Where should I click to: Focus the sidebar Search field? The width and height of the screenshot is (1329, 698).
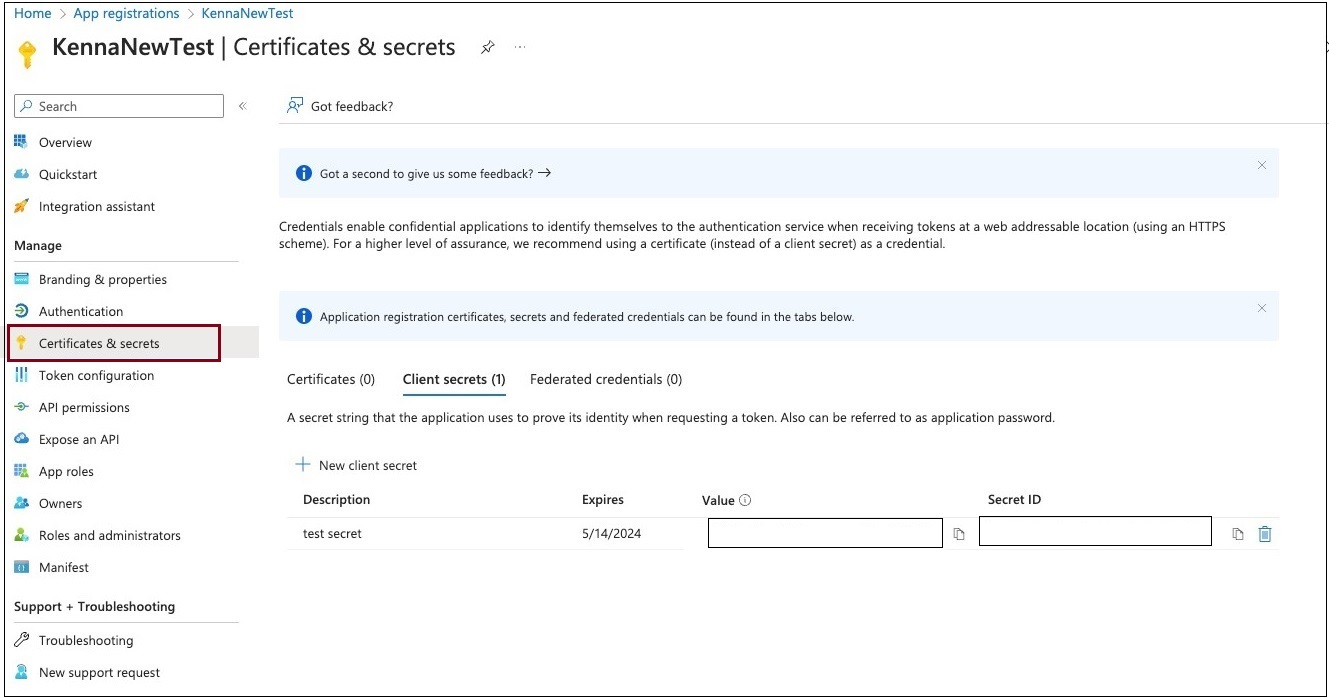tap(121, 106)
